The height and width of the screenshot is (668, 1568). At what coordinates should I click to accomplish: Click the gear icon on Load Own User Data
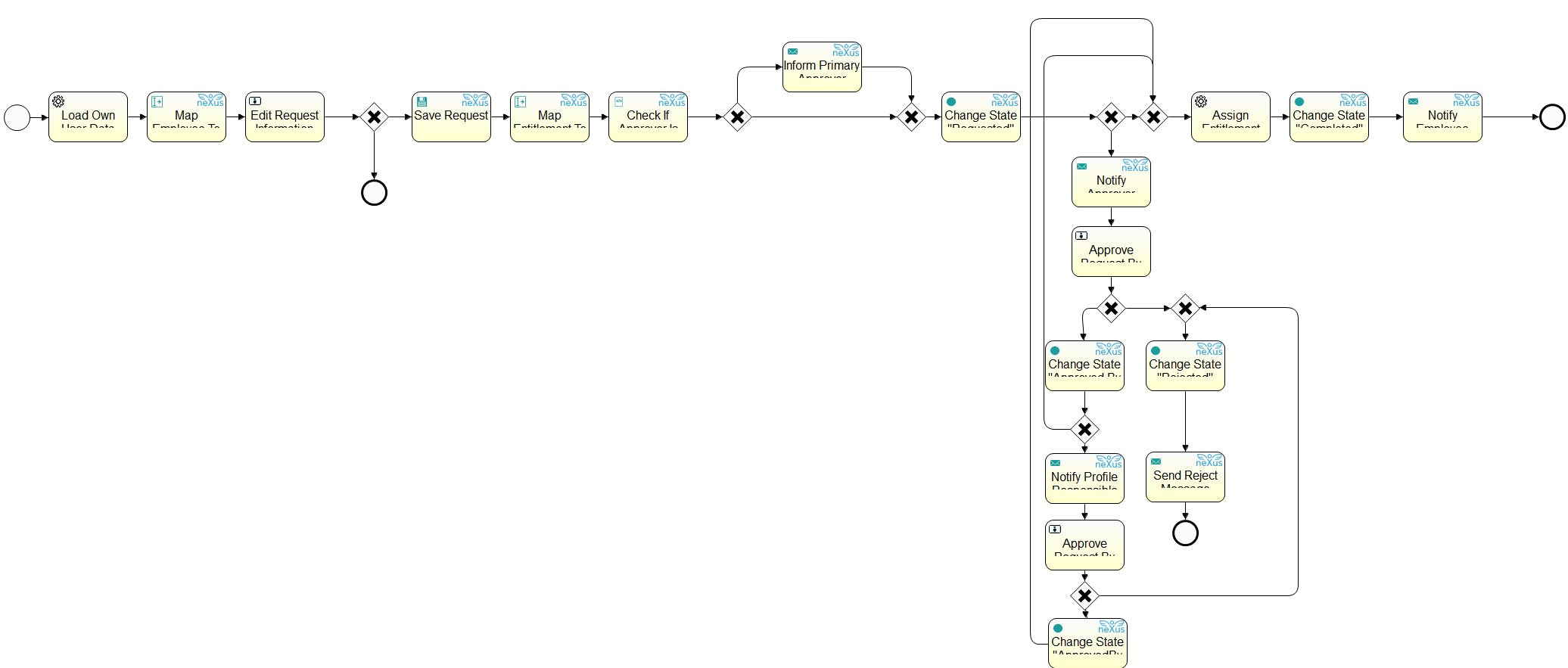58,101
